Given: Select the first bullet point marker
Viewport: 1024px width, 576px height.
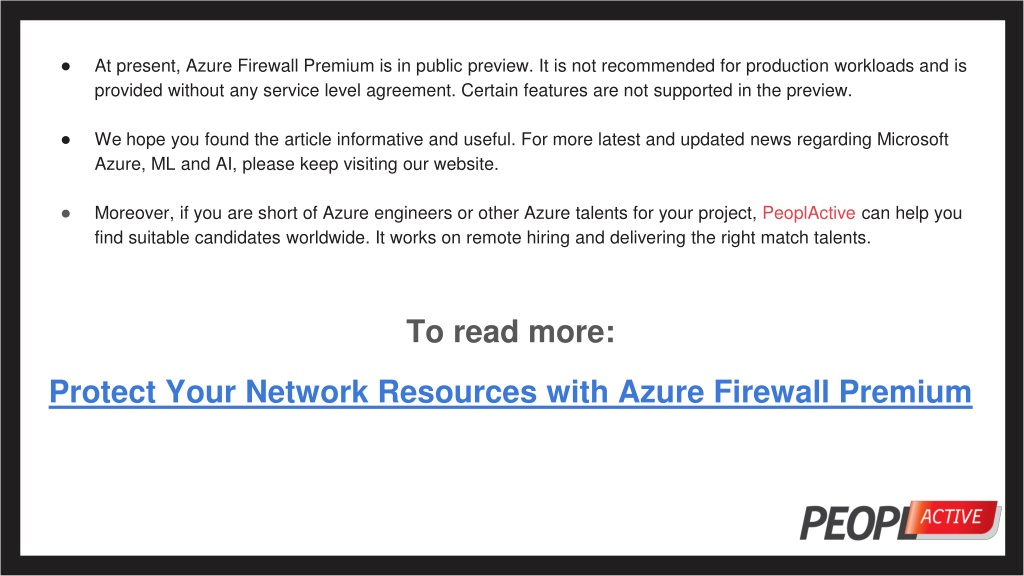Looking at the screenshot, I should (66, 66).
